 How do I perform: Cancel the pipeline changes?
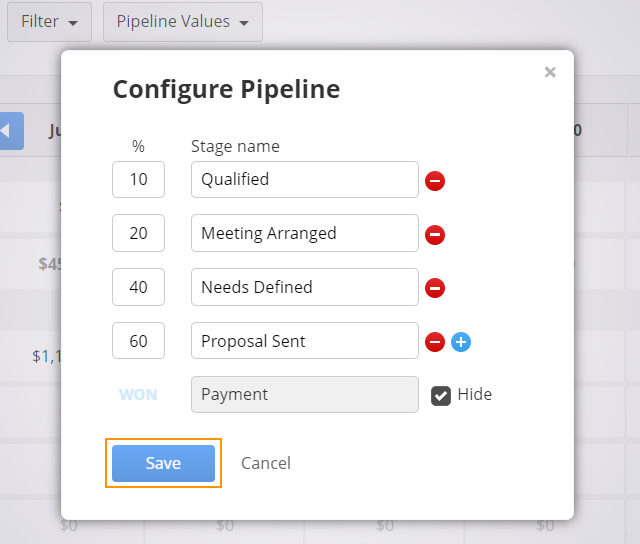coord(266,463)
